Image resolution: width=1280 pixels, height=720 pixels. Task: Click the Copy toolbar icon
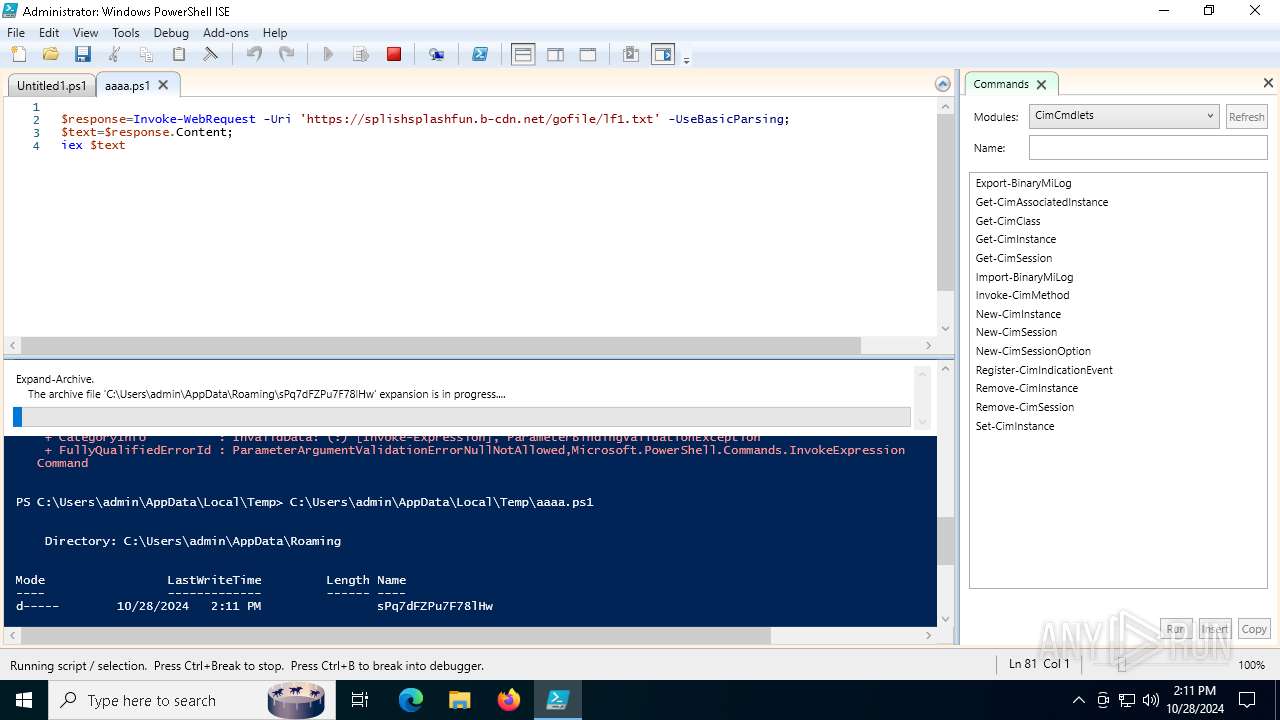[x=146, y=55]
